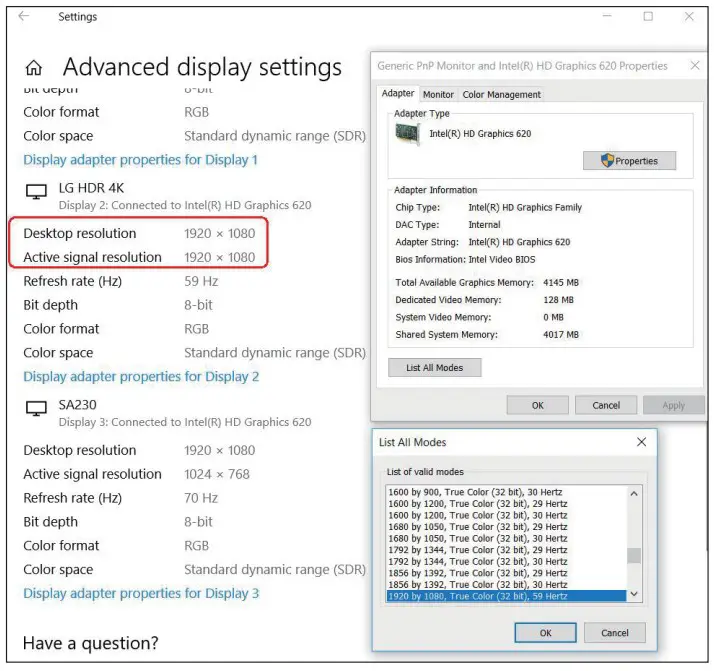This screenshot has height=671, width=714.
Task: Select 1792 by 1344, 30 Hertz mode
Action: pyautogui.click(x=506, y=562)
